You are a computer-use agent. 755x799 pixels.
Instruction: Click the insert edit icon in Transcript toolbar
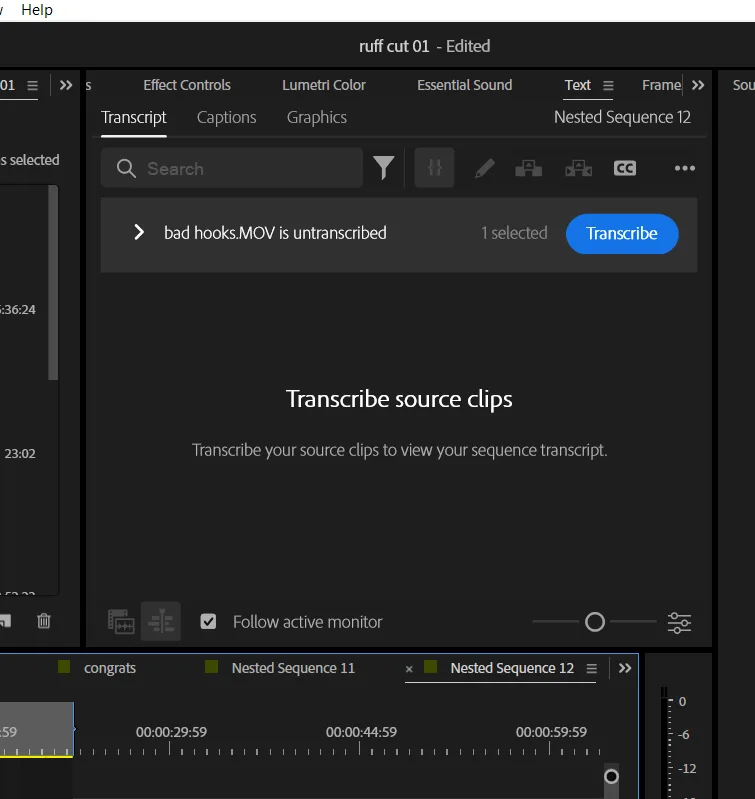point(528,168)
